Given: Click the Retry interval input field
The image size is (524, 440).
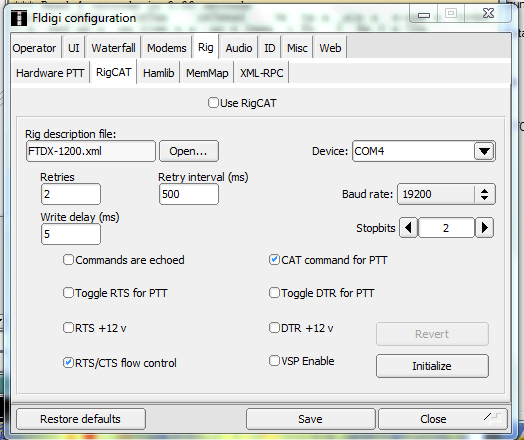Looking at the screenshot, I should tap(189, 194).
